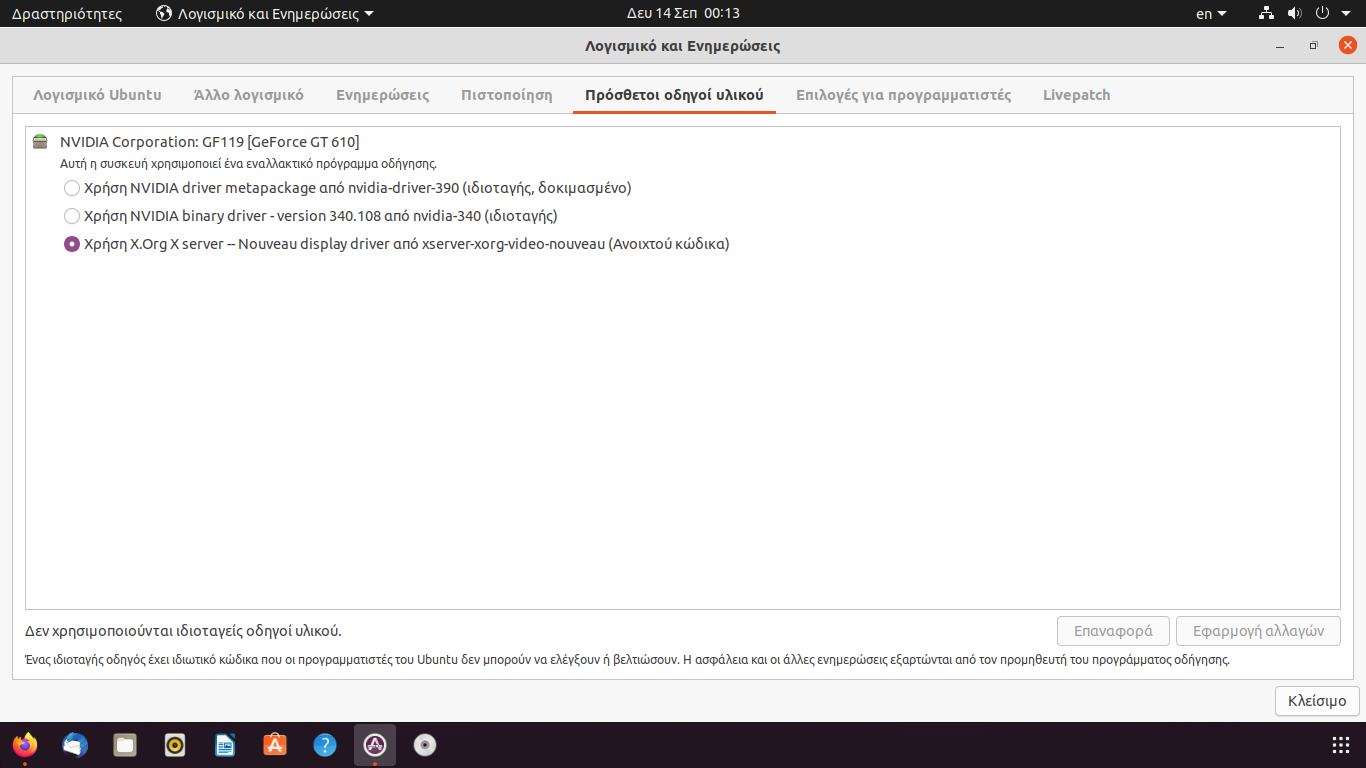Open Rhythmbox music player in dock
Viewport: 1366px width, 768px height.
coord(175,745)
